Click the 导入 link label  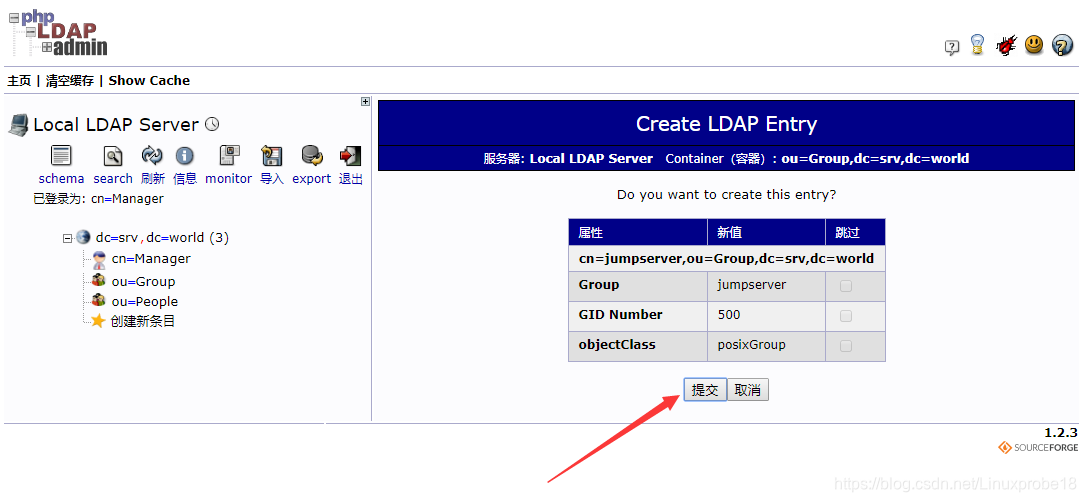[272, 179]
